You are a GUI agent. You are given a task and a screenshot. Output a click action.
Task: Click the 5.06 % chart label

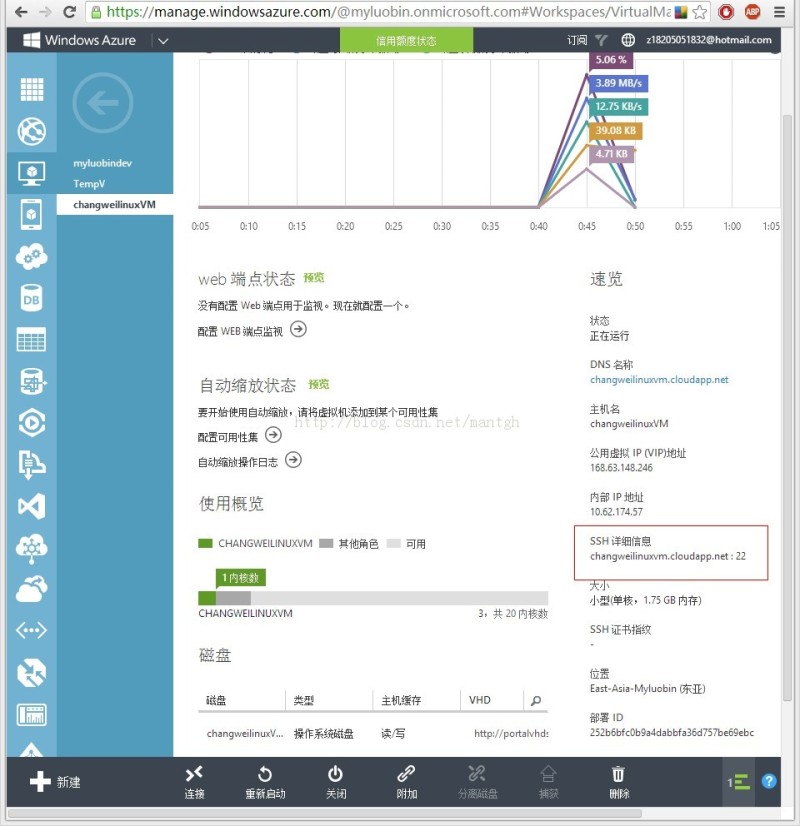(611, 60)
